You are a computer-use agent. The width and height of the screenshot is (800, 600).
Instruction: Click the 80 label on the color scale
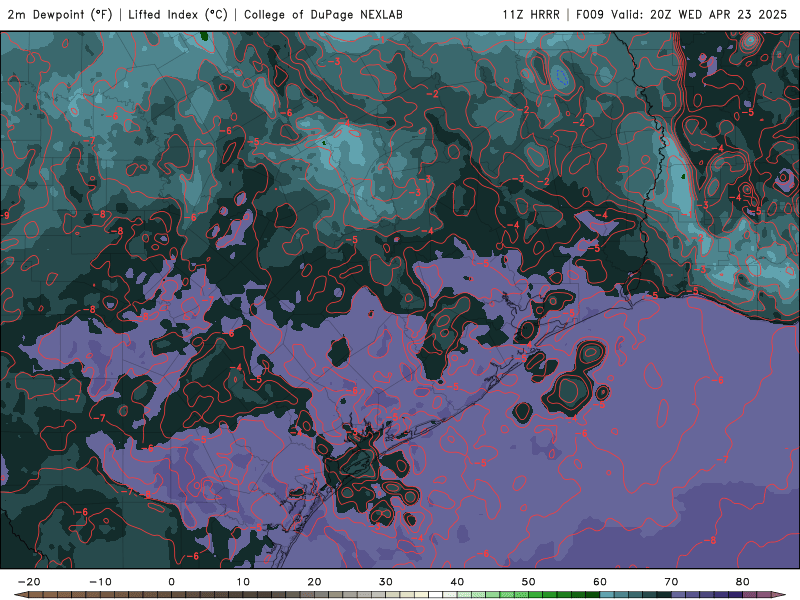tap(743, 582)
